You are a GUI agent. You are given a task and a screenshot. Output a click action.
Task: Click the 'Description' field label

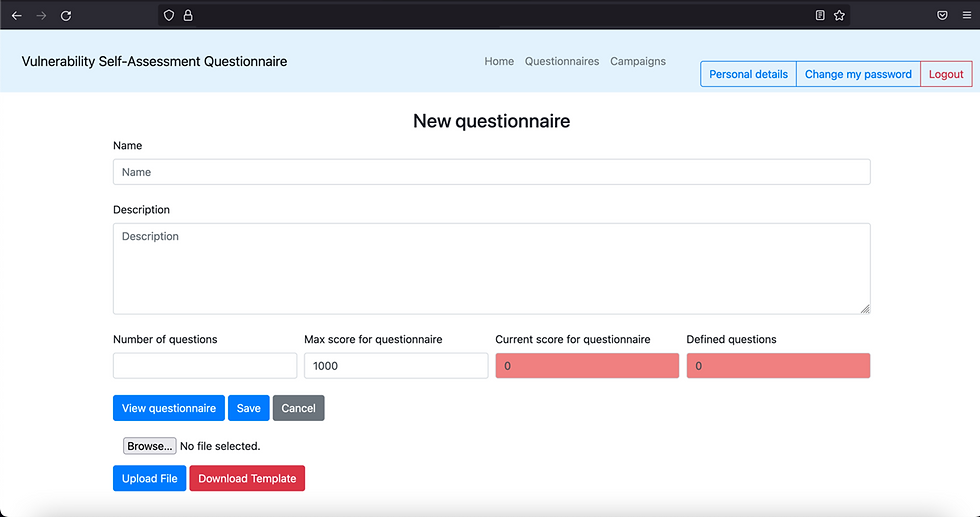141,209
